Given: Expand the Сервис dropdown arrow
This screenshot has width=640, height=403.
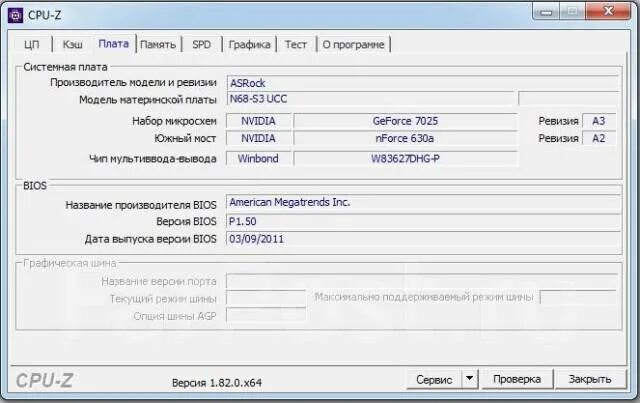Looking at the screenshot, I should (x=470, y=379).
